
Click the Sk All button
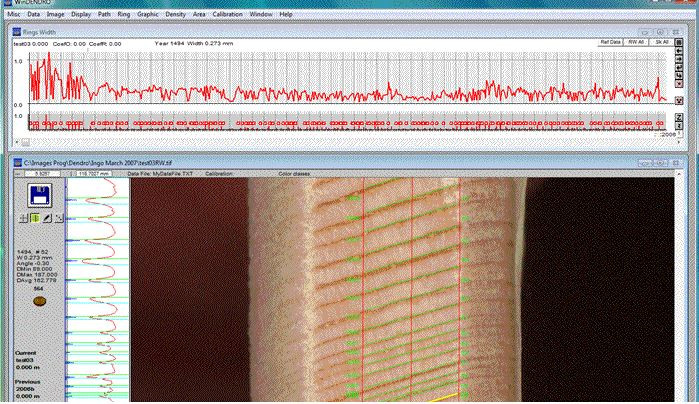point(661,42)
